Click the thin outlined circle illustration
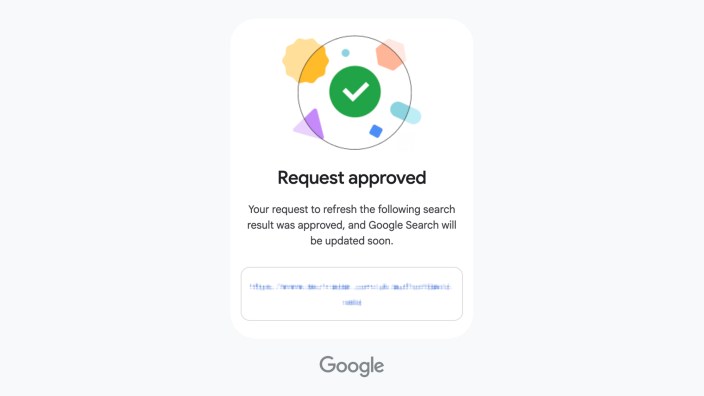This screenshot has width=704, height=396. (x=355, y=92)
